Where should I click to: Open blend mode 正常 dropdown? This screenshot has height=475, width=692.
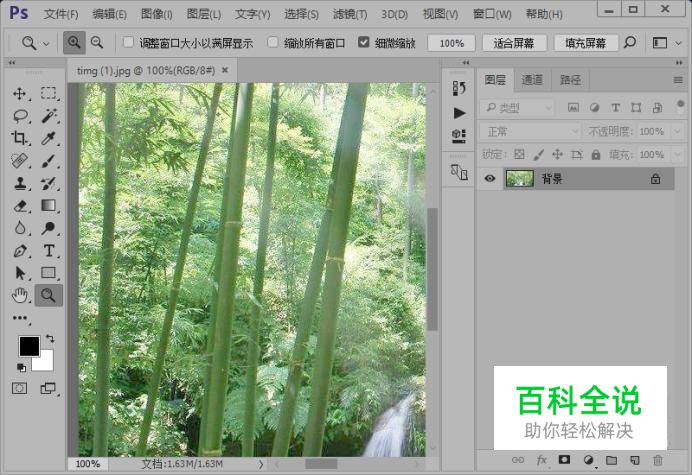[x=529, y=131]
